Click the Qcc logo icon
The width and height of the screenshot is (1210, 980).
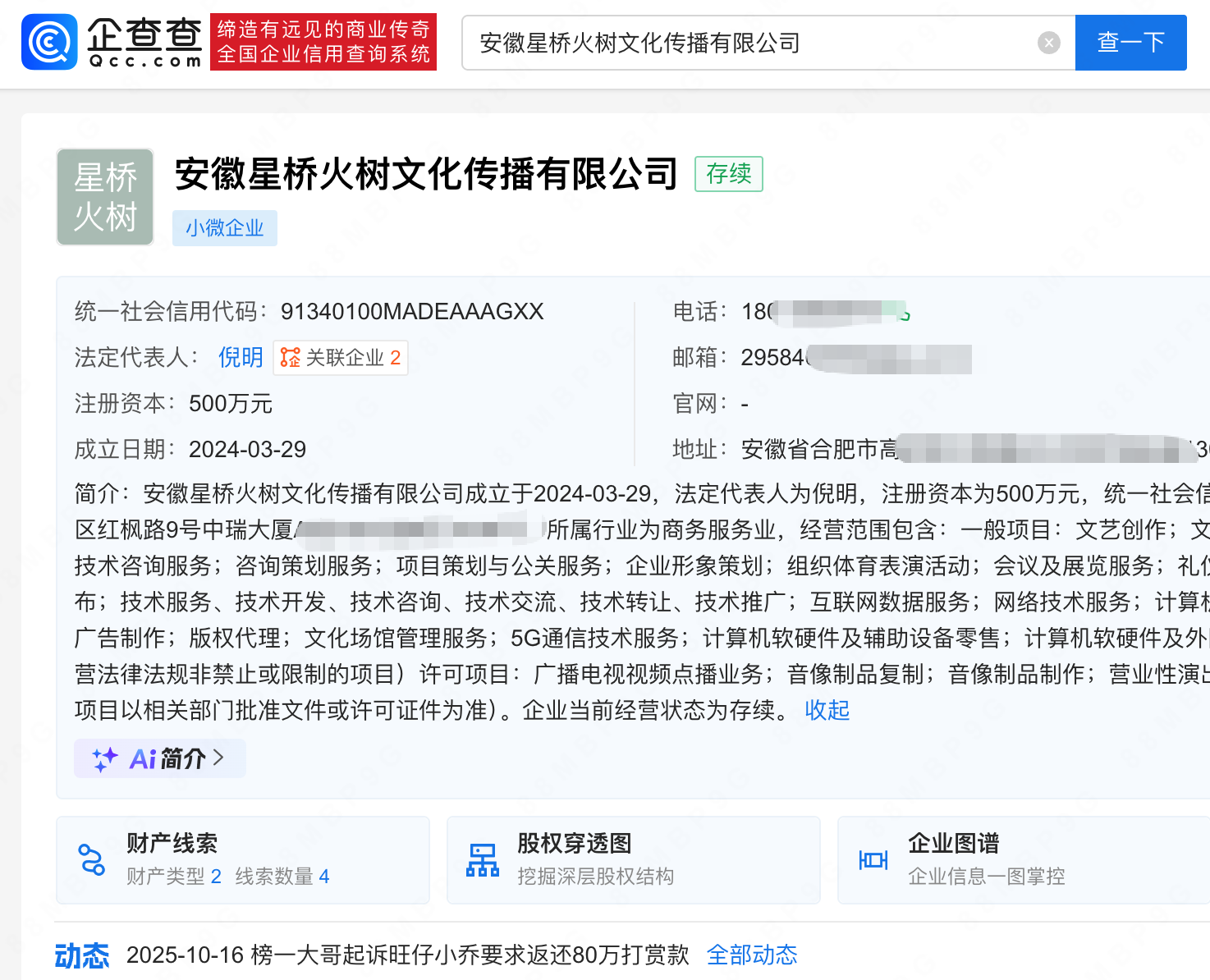(x=49, y=42)
